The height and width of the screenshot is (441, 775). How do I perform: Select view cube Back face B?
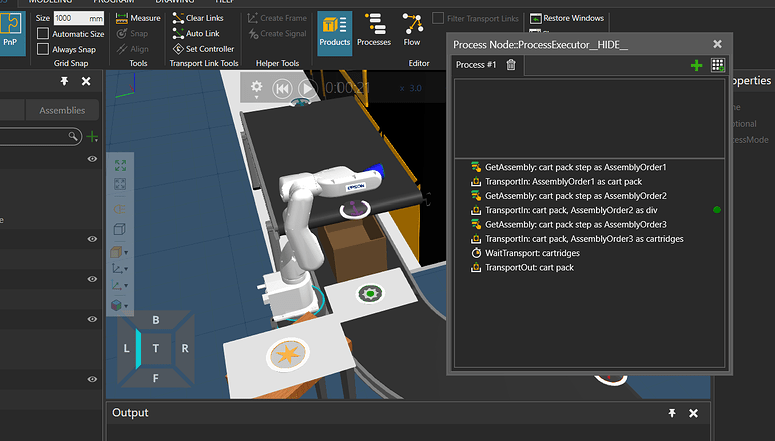point(156,320)
